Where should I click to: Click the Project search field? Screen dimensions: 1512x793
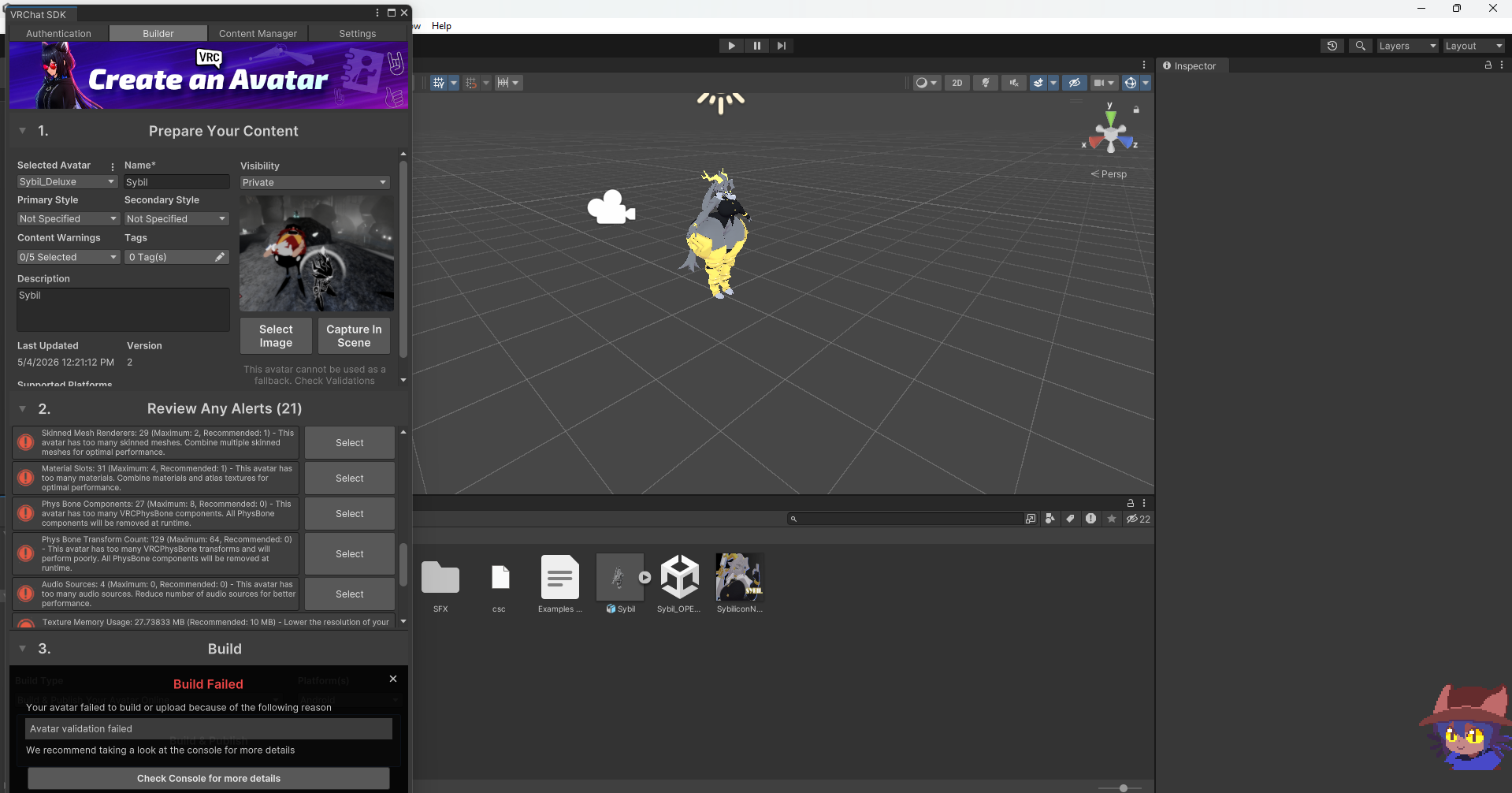pyautogui.click(x=905, y=519)
